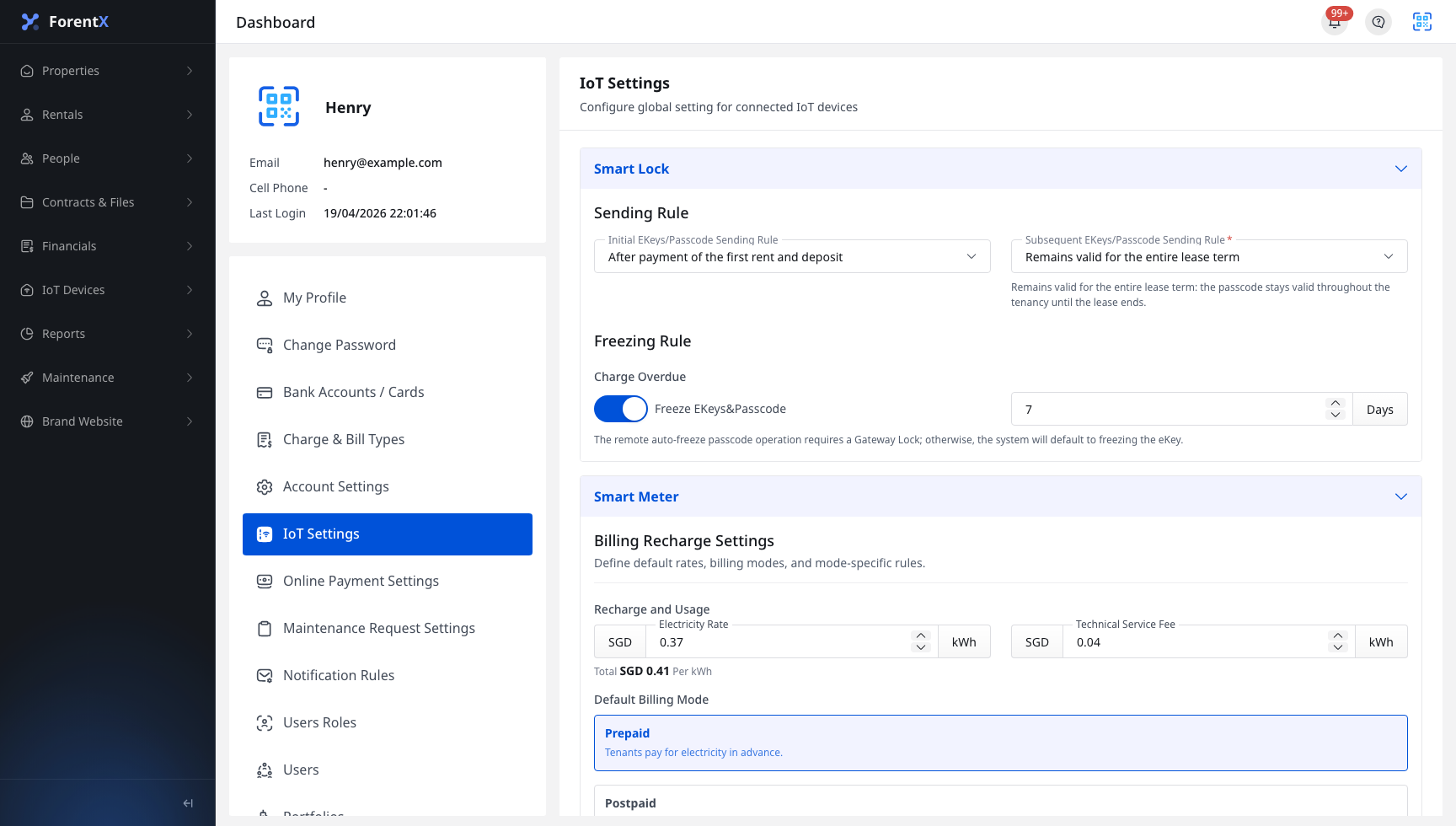Go to Bank Accounts / Cards

[x=388, y=393]
